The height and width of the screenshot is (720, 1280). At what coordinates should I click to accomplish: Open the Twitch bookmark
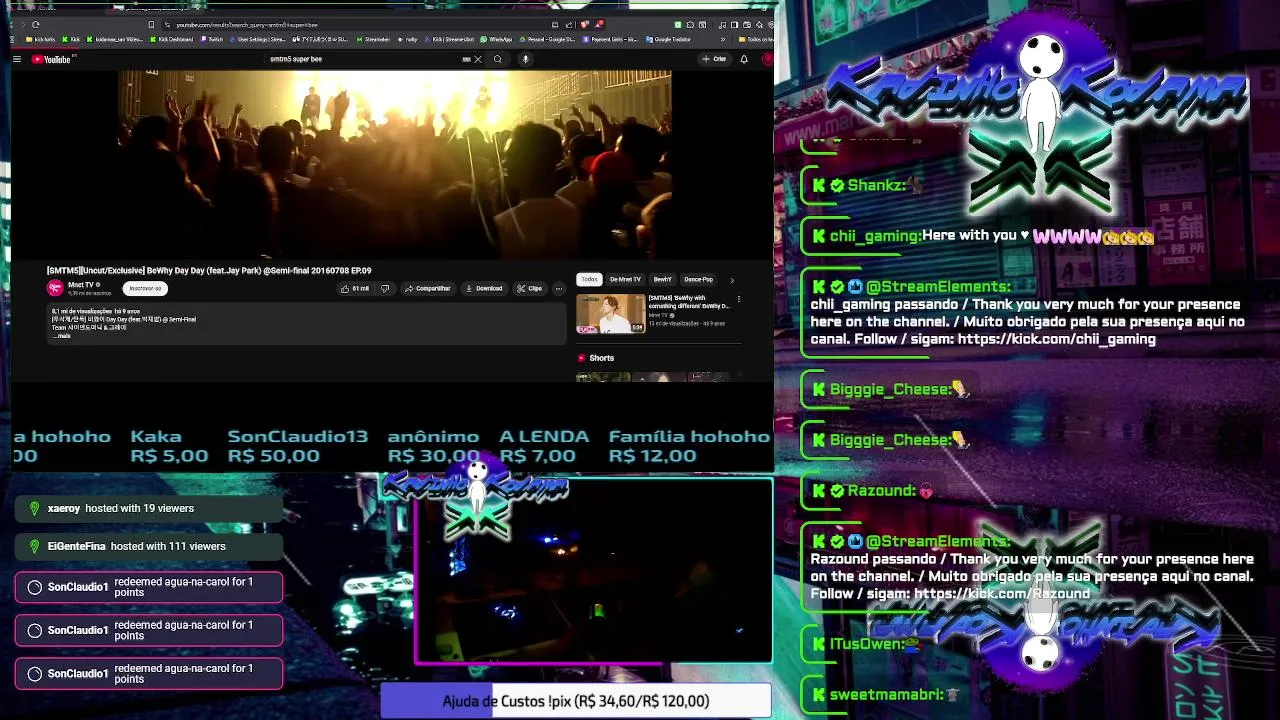point(212,39)
